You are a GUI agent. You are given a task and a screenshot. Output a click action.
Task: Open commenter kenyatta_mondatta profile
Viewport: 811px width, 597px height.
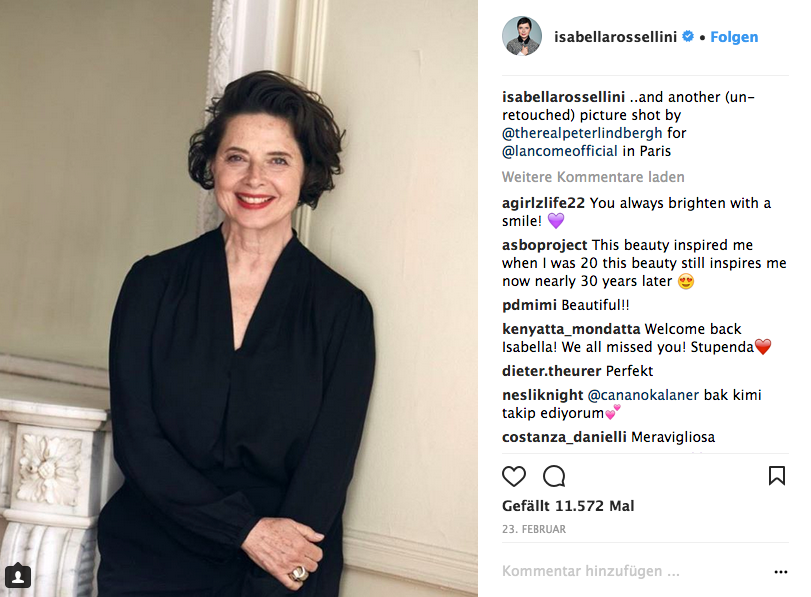pos(571,329)
